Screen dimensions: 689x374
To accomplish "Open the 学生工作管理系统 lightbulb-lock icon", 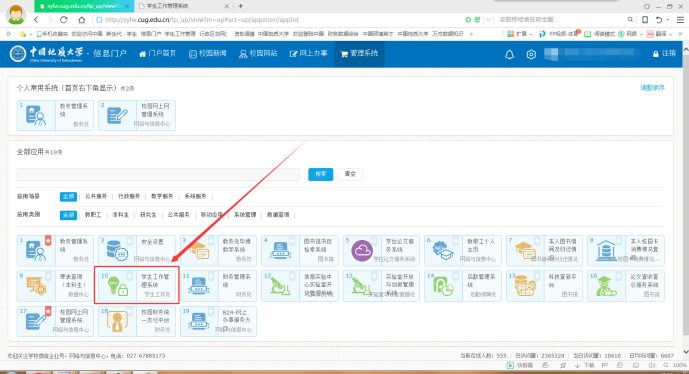I will point(117,286).
